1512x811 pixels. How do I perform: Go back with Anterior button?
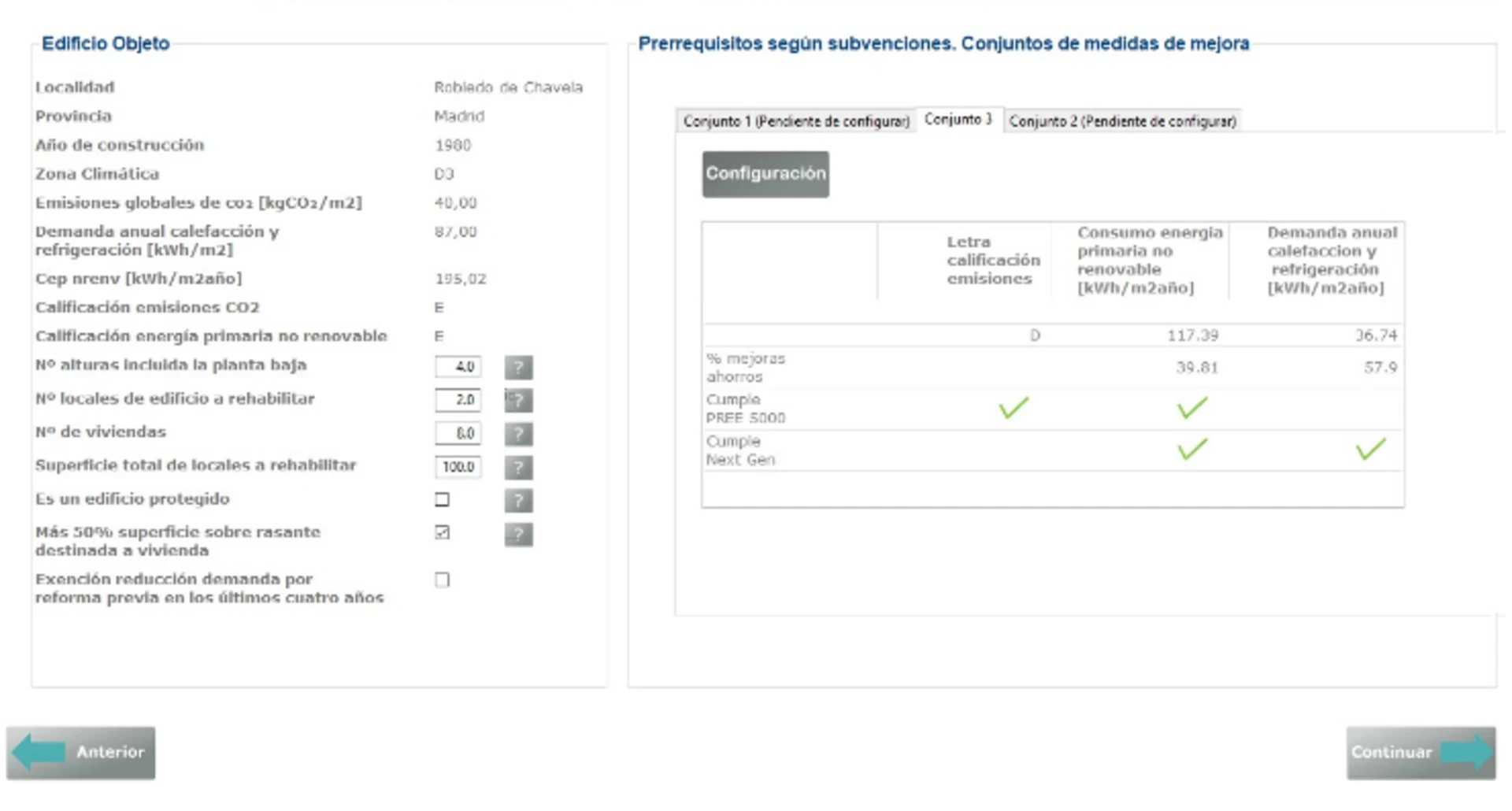pos(81,753)
